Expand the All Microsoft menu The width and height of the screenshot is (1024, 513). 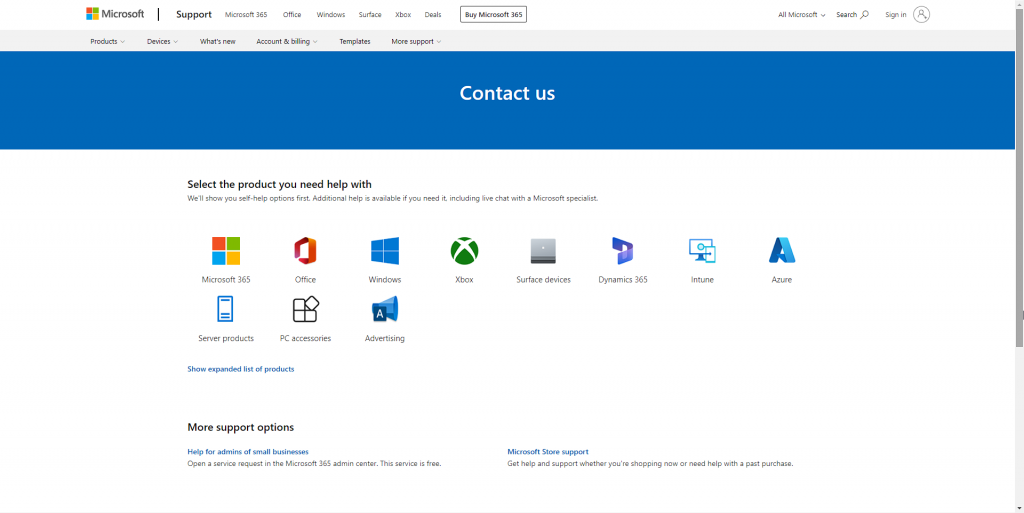pyautogui.click(x=802, y=15)
